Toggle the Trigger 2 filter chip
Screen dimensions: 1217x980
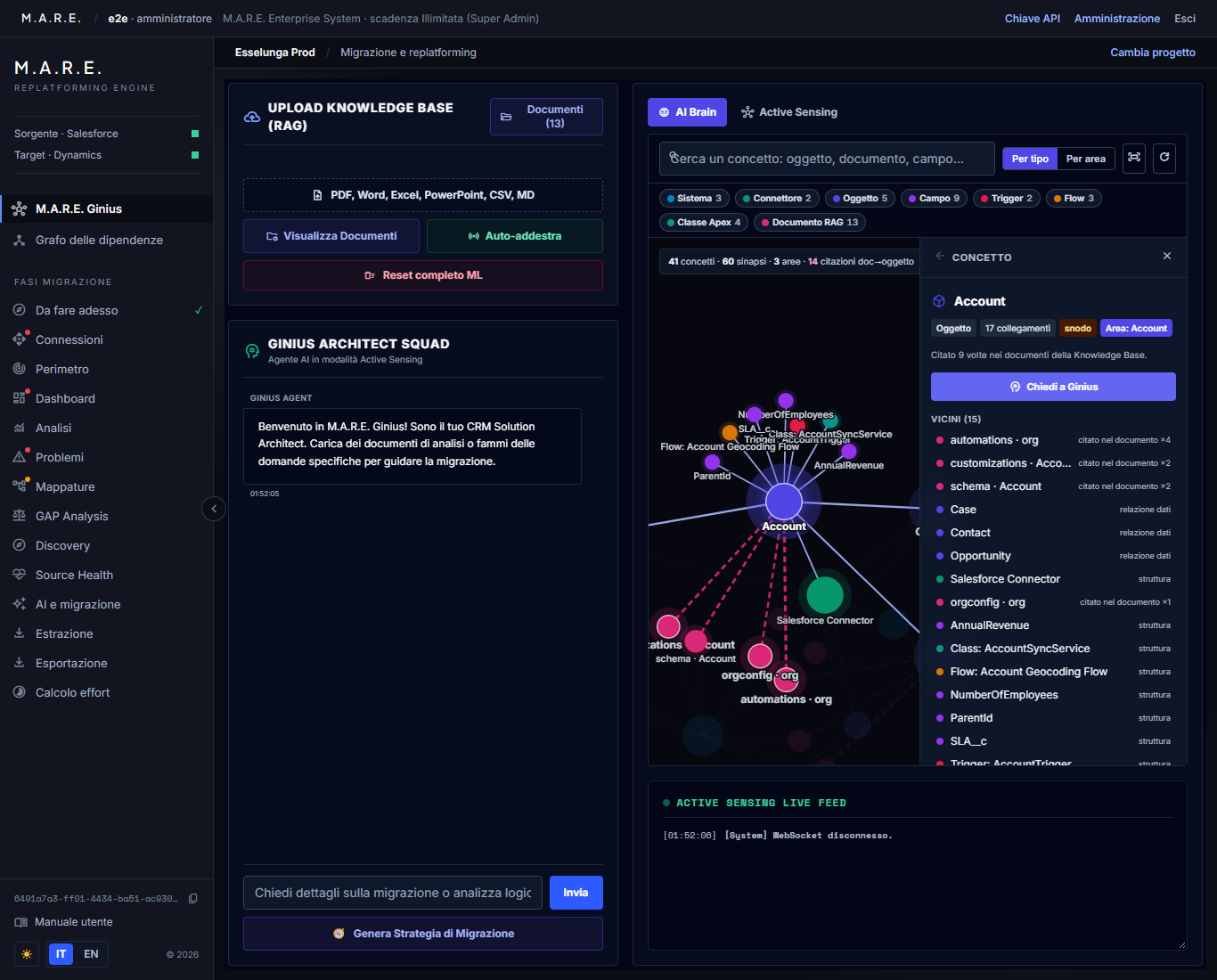point(1006,198)
